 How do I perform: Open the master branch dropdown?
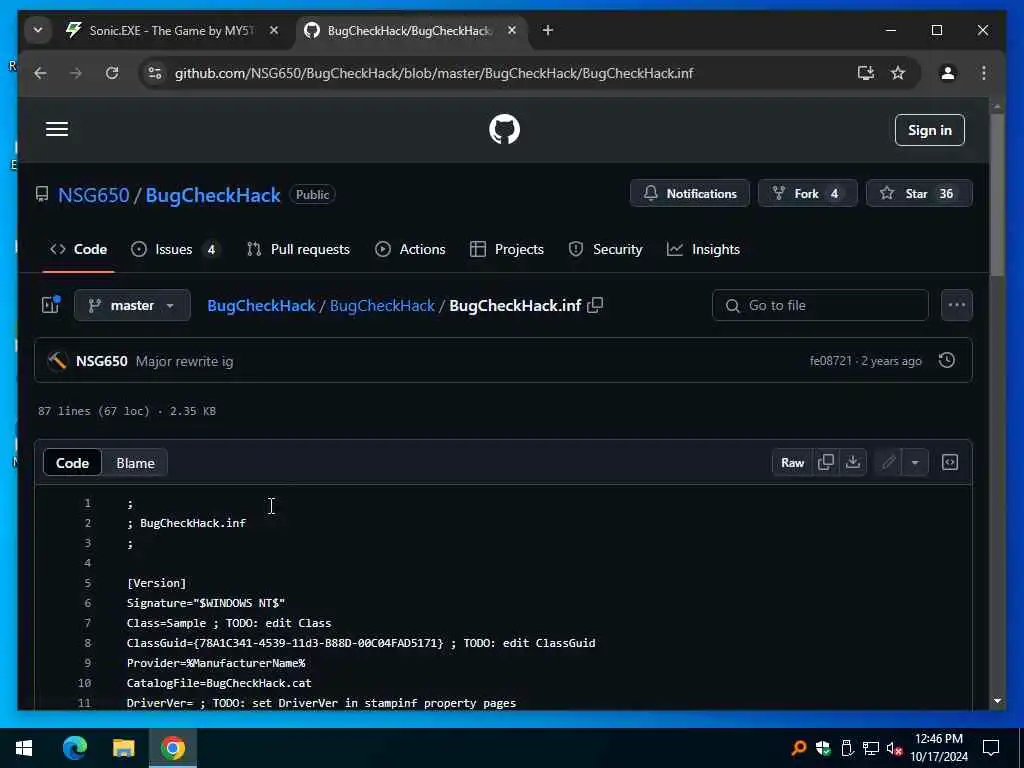click(132, 305)
